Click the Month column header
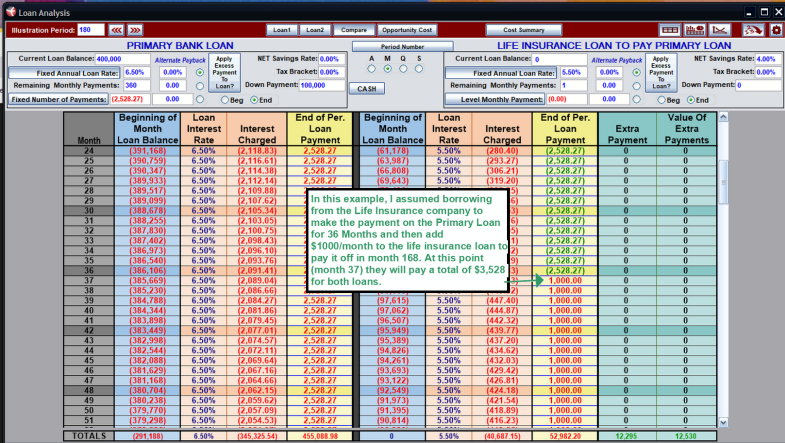The width and height of the screenshot is (785, 443). coord(89,129)
